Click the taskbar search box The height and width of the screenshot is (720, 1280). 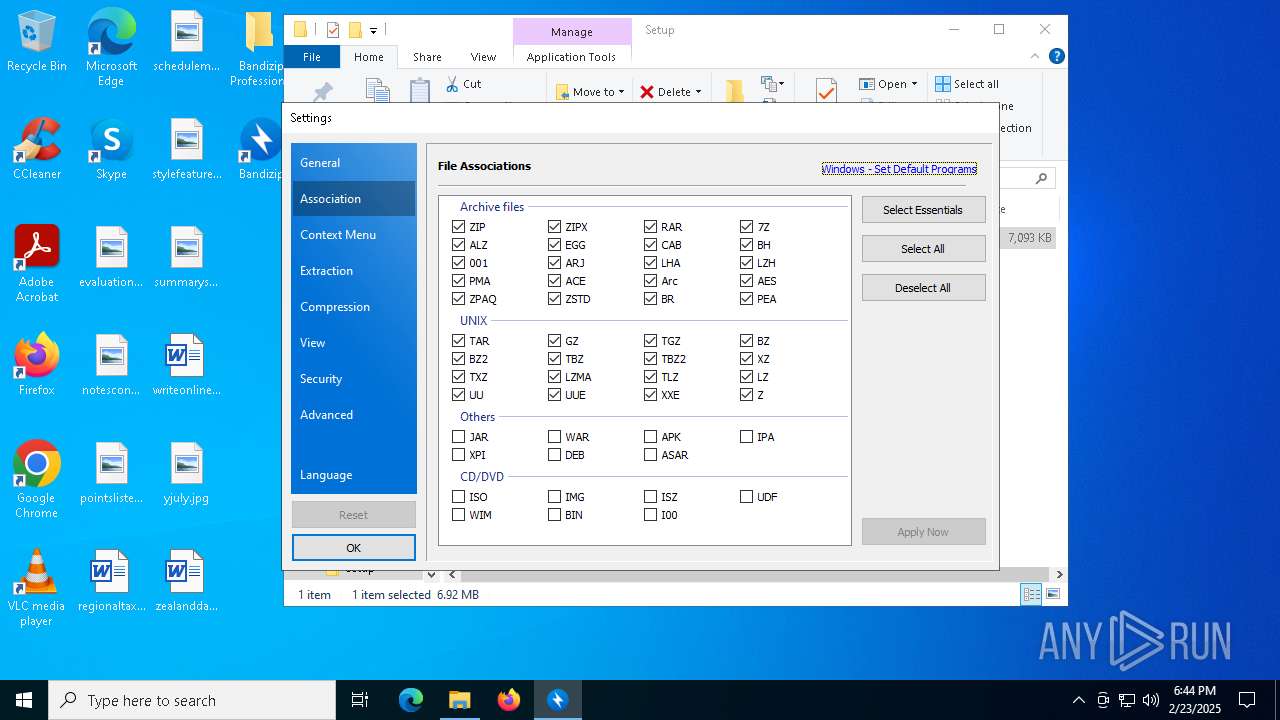pyautogui.click(x=192, y=700)
